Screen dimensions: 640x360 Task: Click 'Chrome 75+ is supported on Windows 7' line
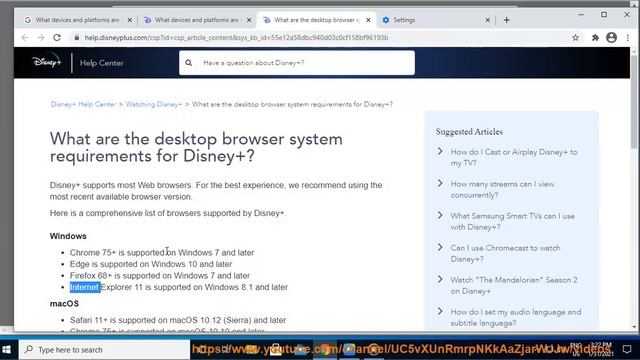162,253
